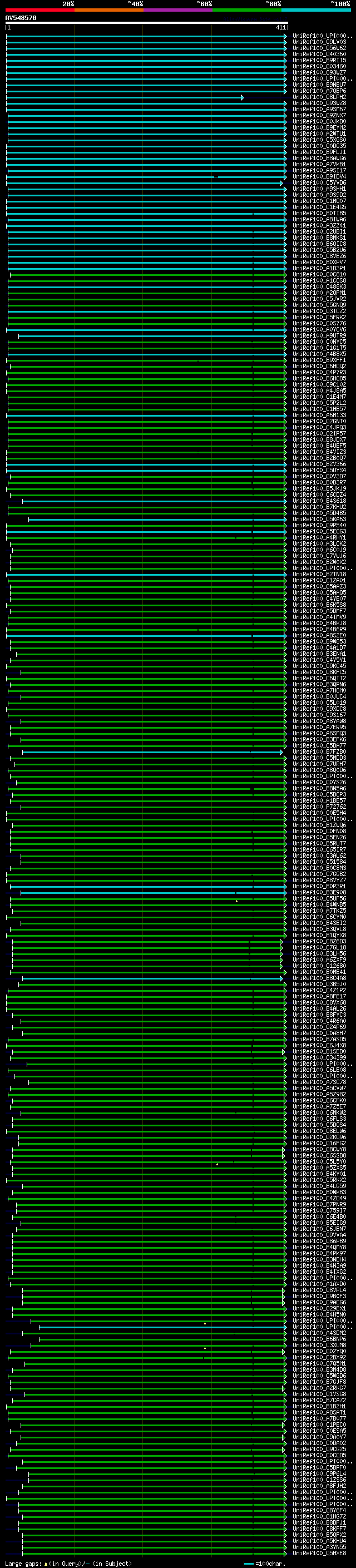
Task: Select the UniRef100_Q0E5H4 label
Action: pyautogui.click(x=319, y=813)
